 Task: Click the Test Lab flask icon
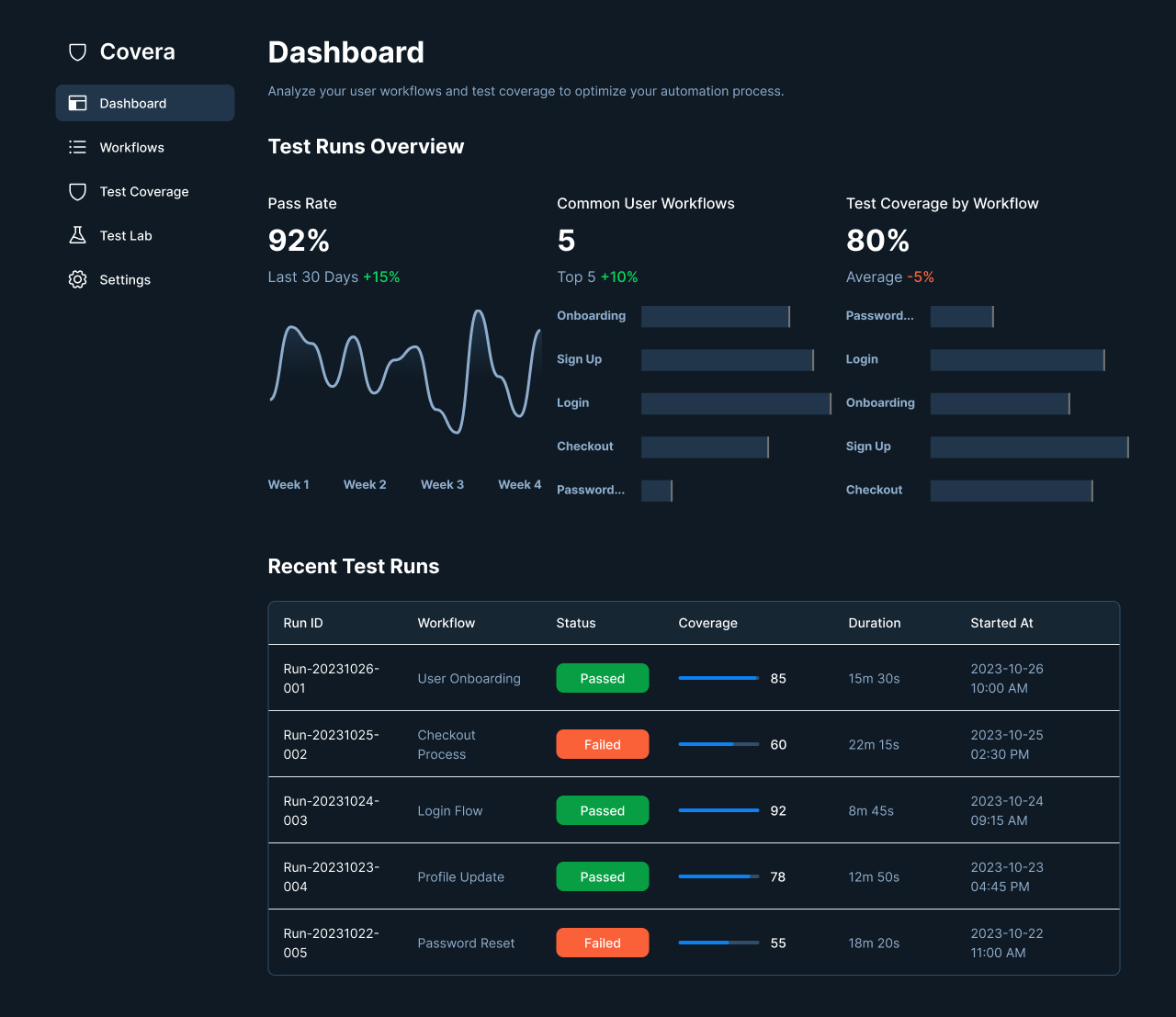[x=78, y=236]
